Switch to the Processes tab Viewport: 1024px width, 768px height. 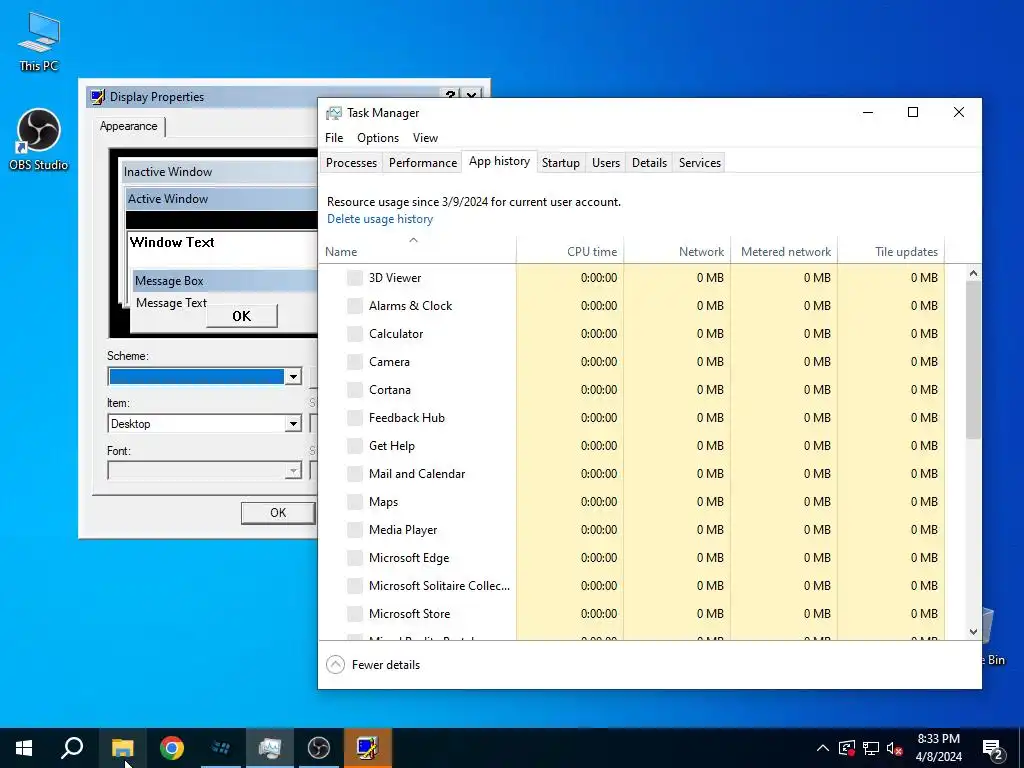pos(351,163)
